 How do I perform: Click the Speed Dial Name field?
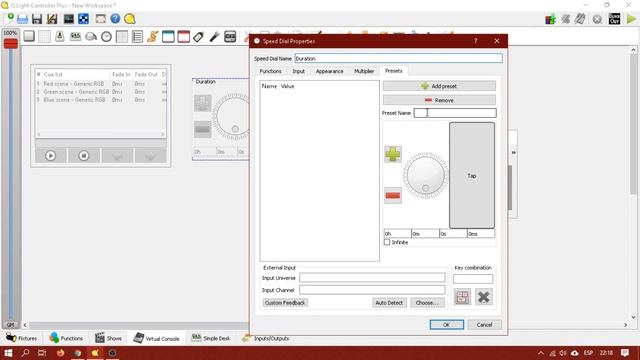[x=398, y=58]
